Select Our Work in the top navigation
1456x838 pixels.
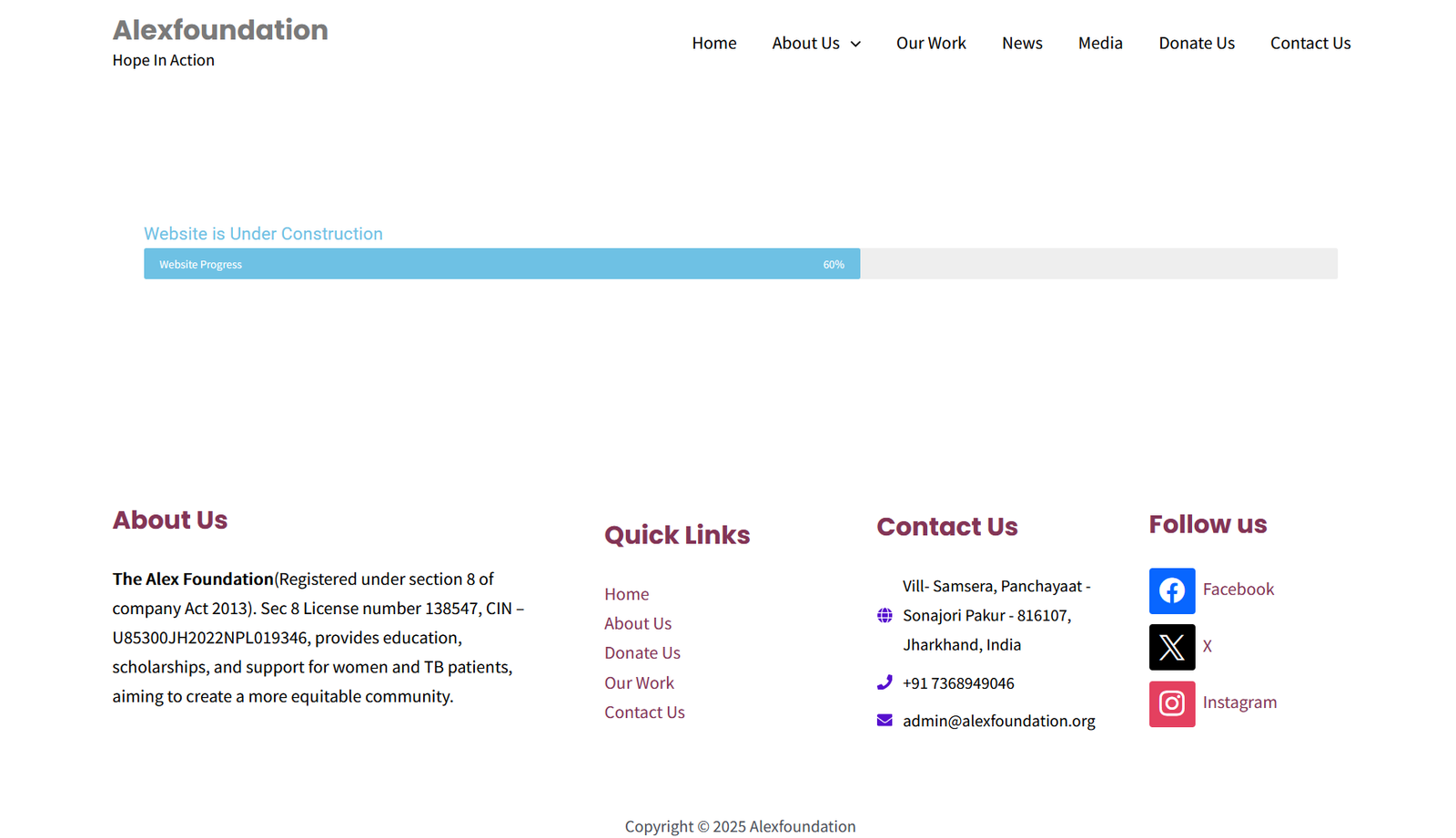[x=931, y=43]
